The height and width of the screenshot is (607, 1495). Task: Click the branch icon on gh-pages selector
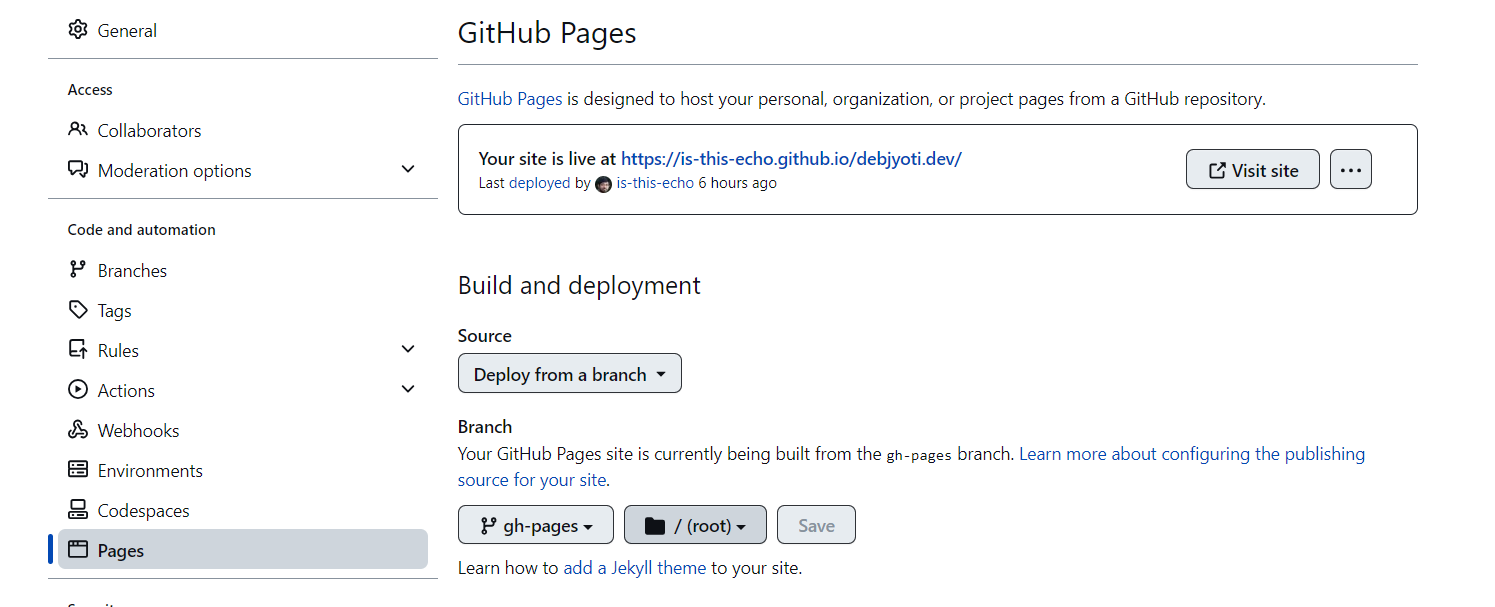(x=489, y=526)
